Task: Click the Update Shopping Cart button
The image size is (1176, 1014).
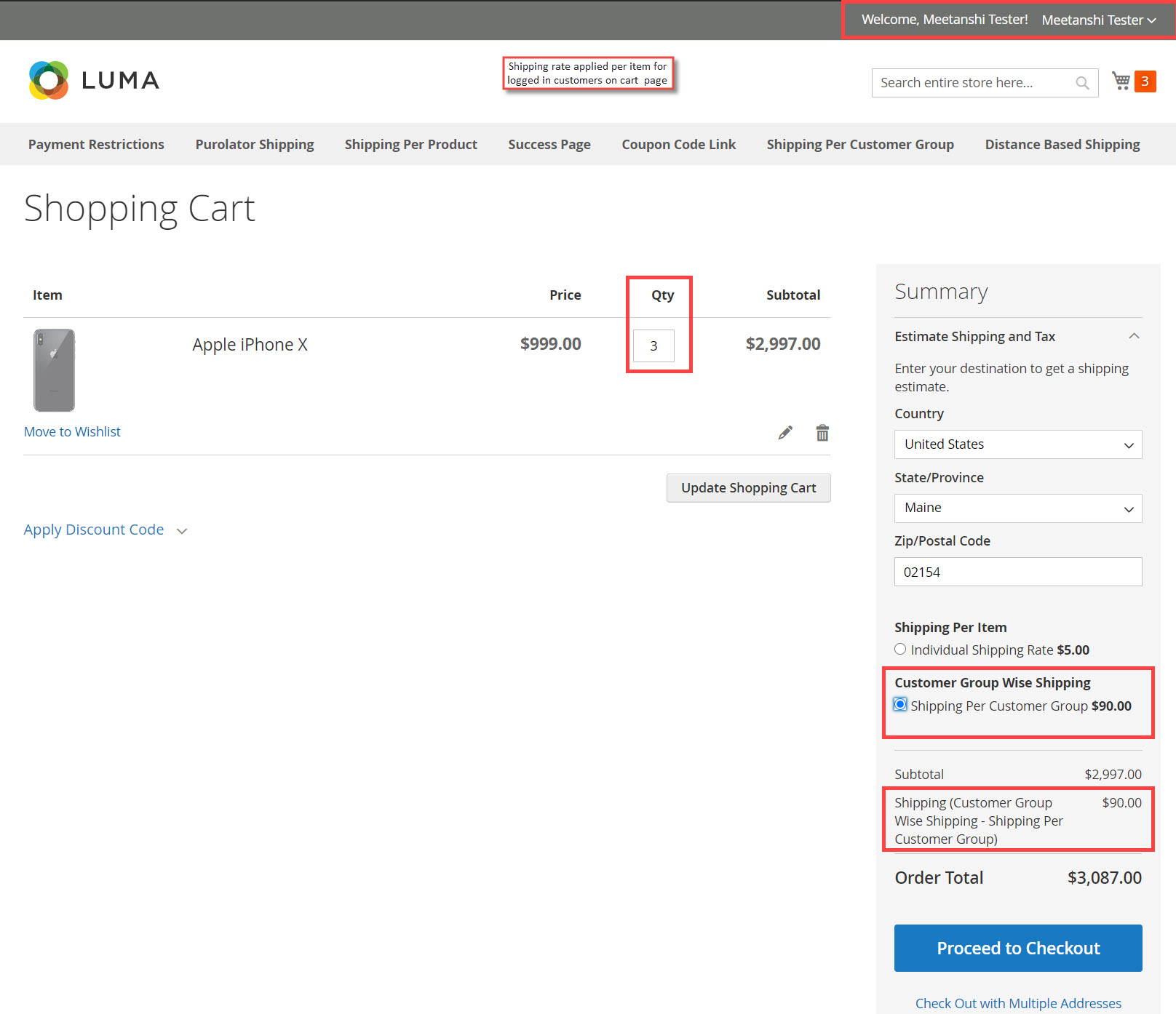Action: tap(749, 488)
